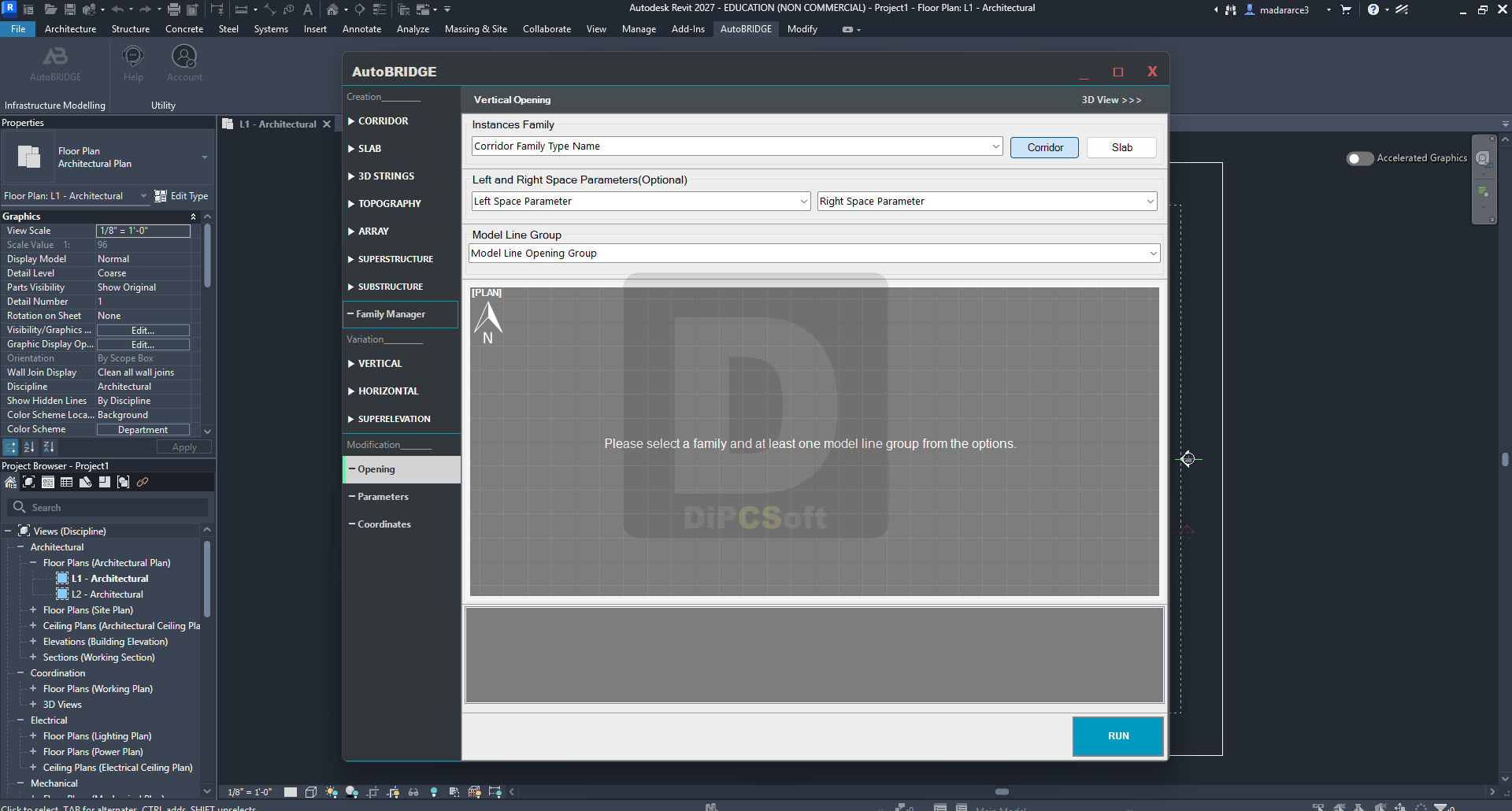Select the Opening item in Modification list
The width and height of the screenshot is (1512, 811).
tap(403, 469)
